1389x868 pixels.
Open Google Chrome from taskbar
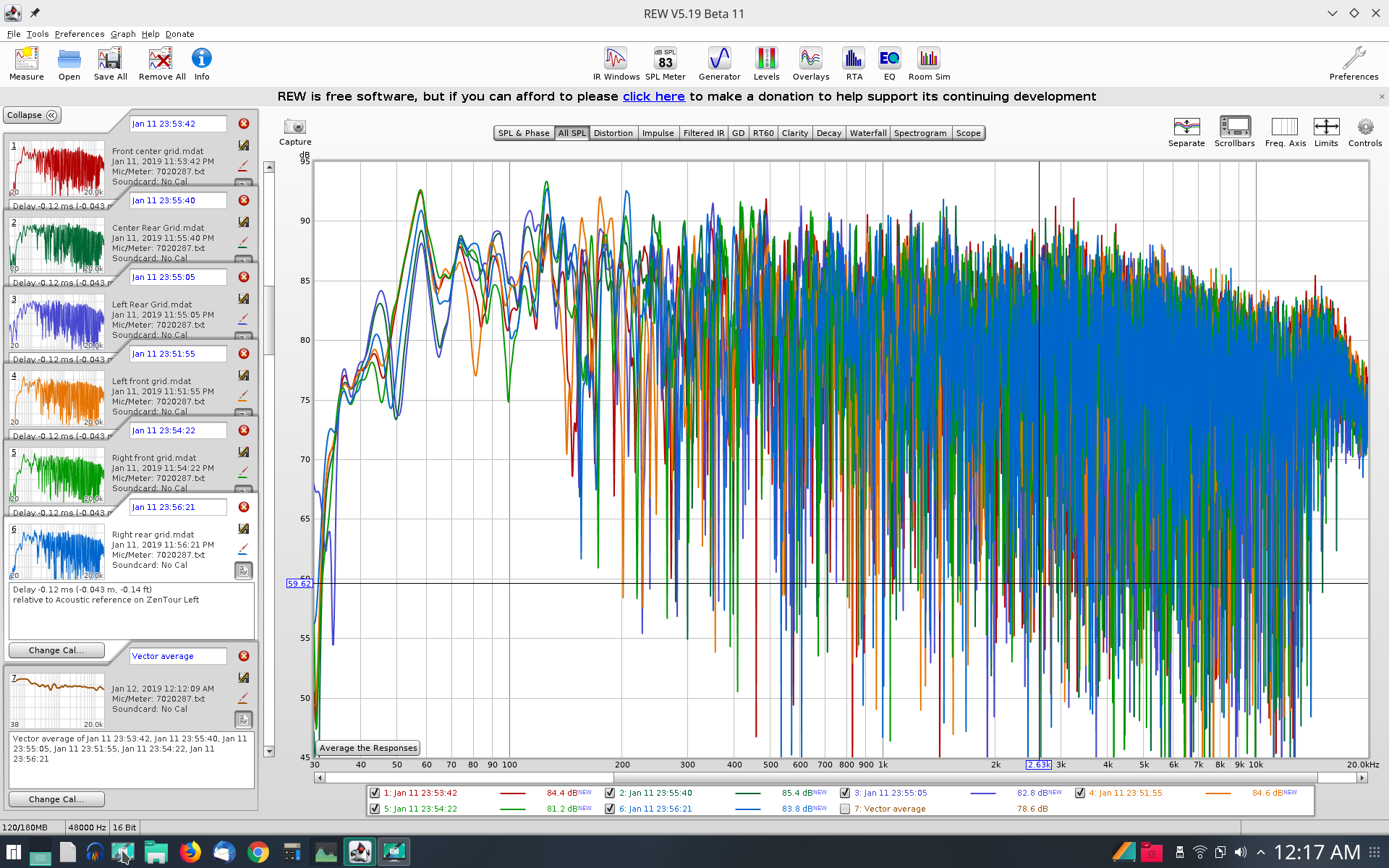point(258,852)
